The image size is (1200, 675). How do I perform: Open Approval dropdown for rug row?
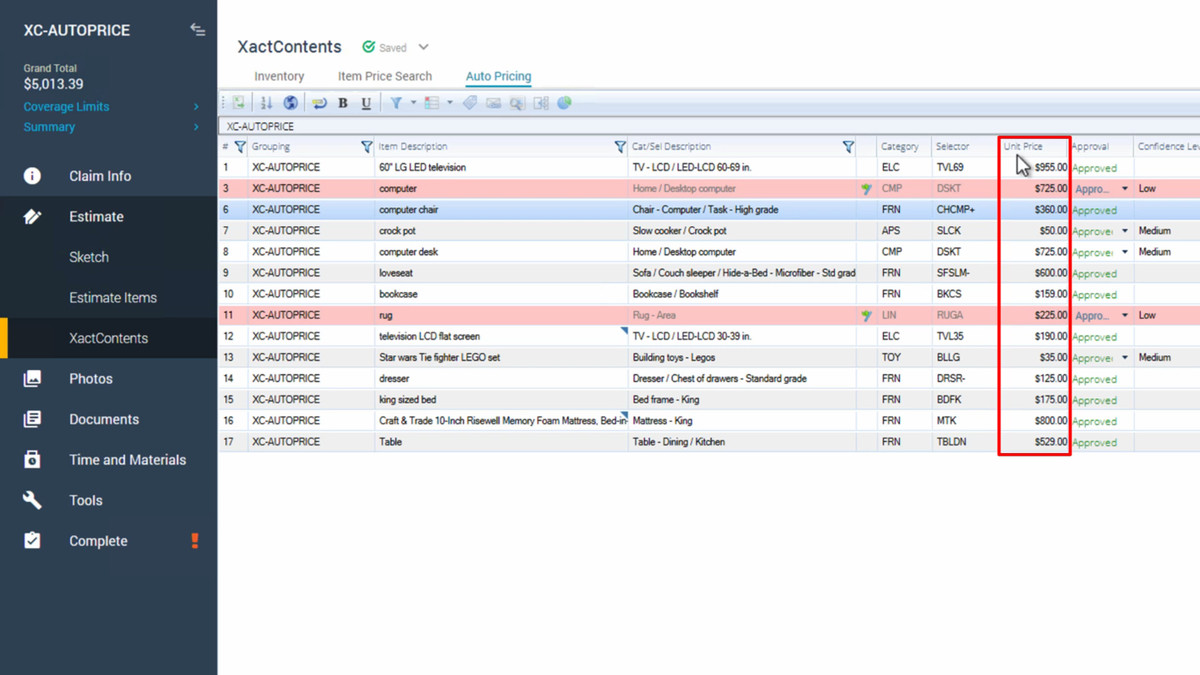[1125, 315]
